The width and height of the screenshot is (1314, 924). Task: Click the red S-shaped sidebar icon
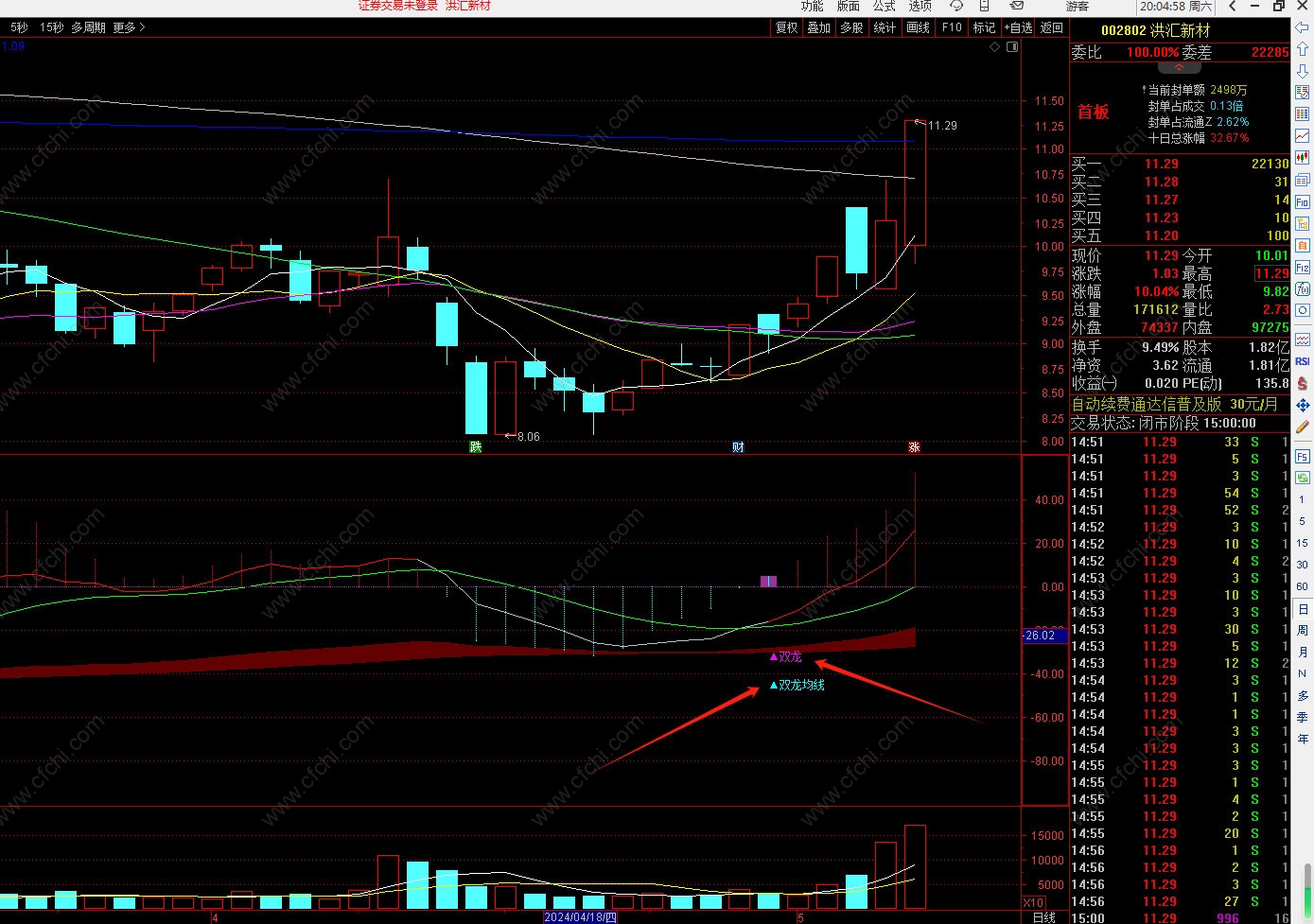pyautogui.click(x=1303, y=383)
